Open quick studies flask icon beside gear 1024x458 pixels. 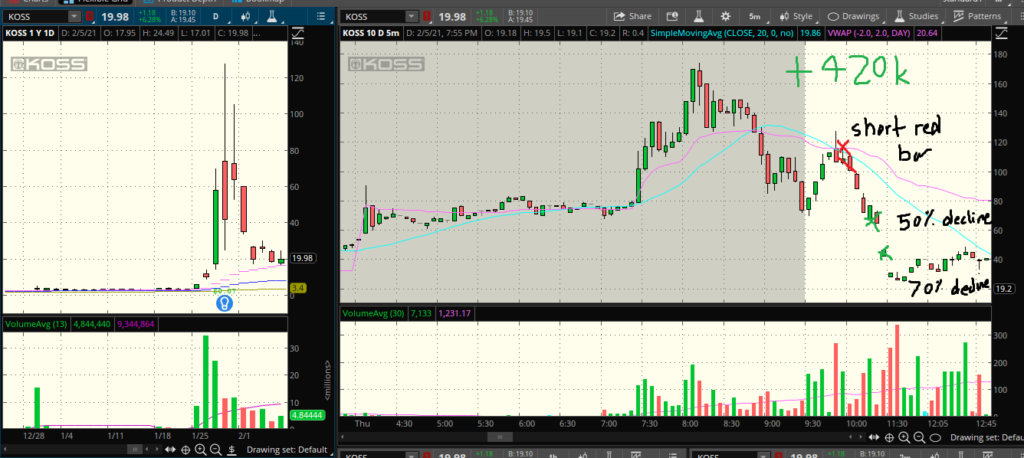tap(698, 16)
